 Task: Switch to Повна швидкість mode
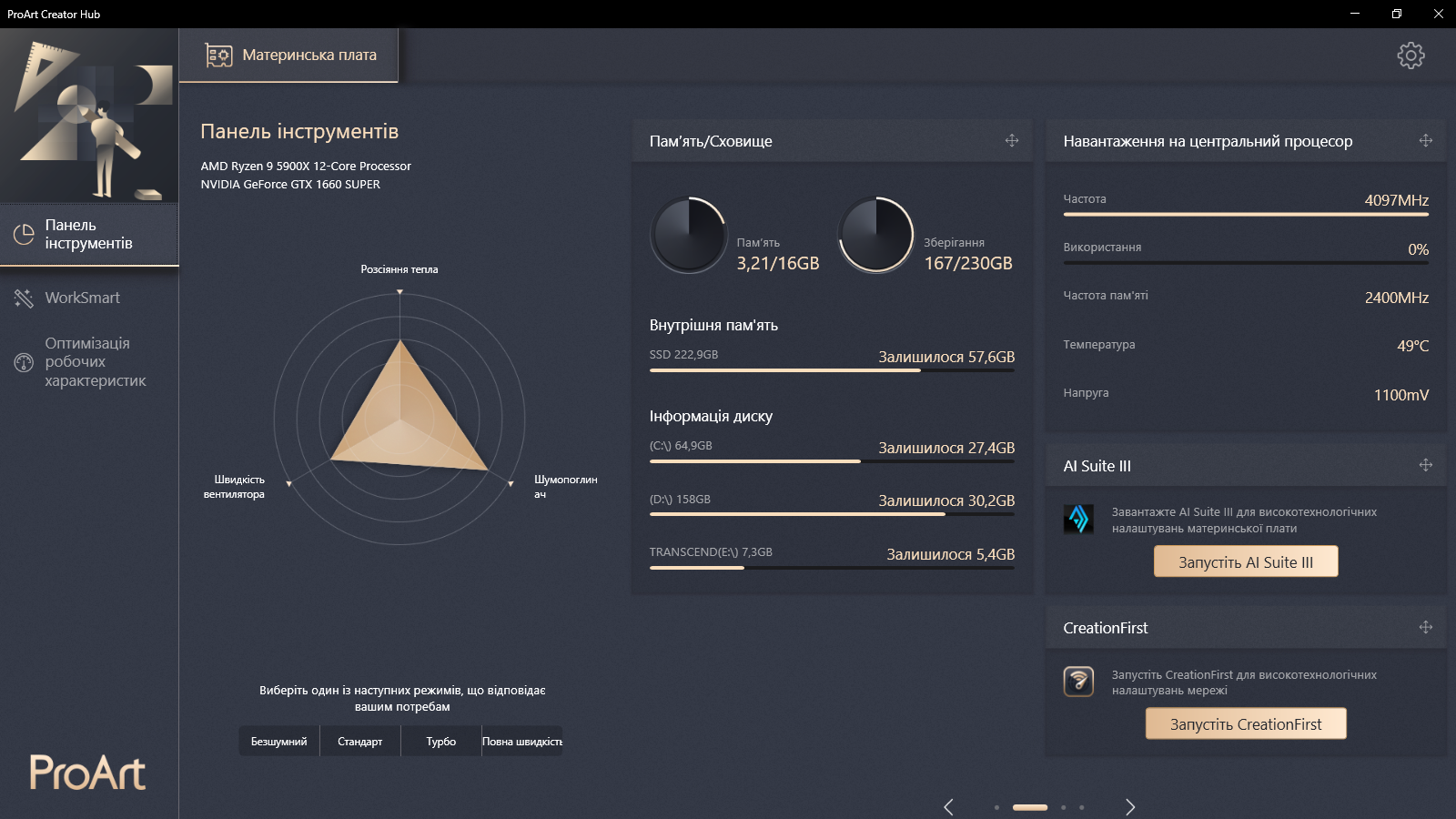pyautogui.click(x=521, y=741)
